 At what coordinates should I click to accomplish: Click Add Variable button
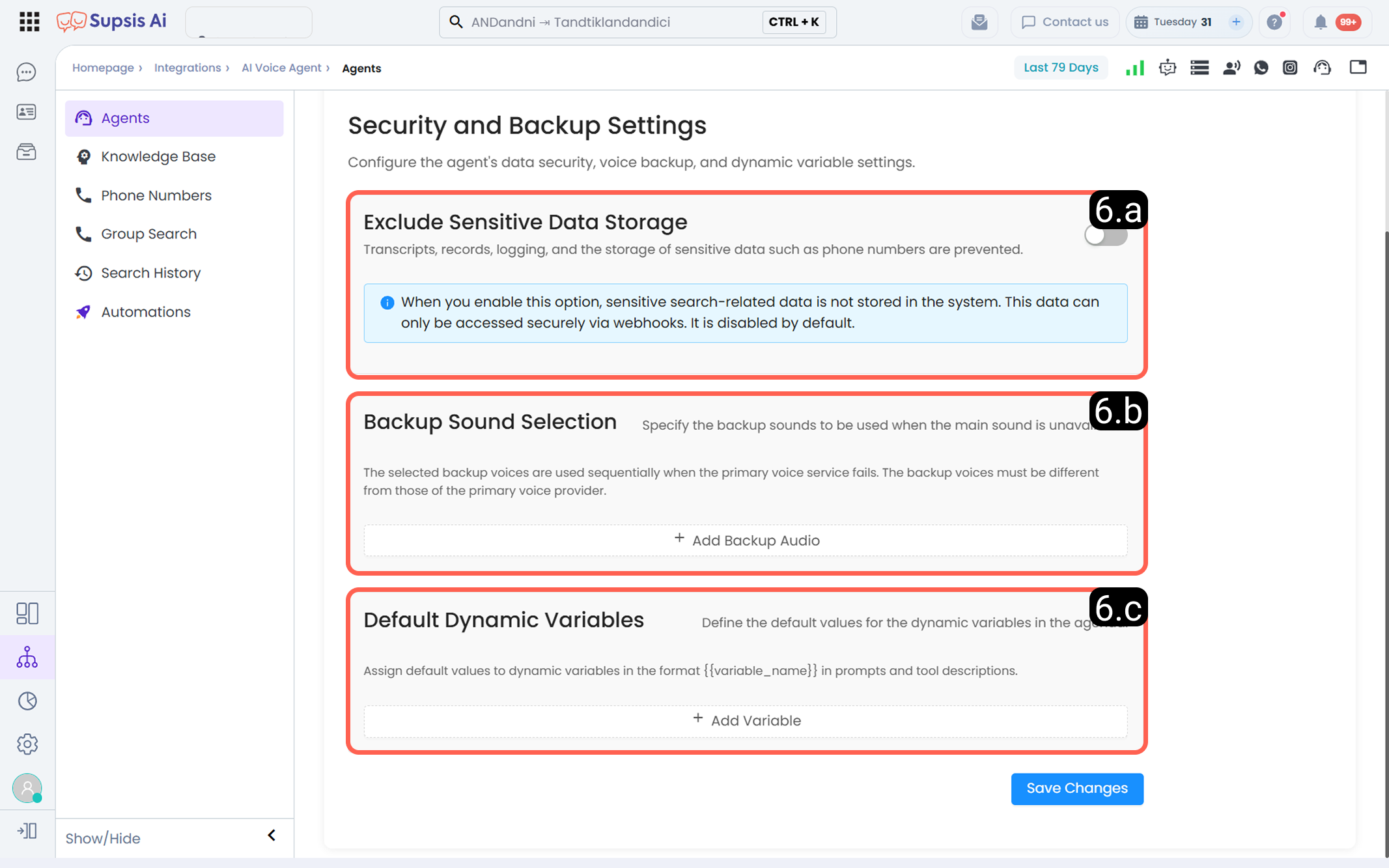pos(746,721)
